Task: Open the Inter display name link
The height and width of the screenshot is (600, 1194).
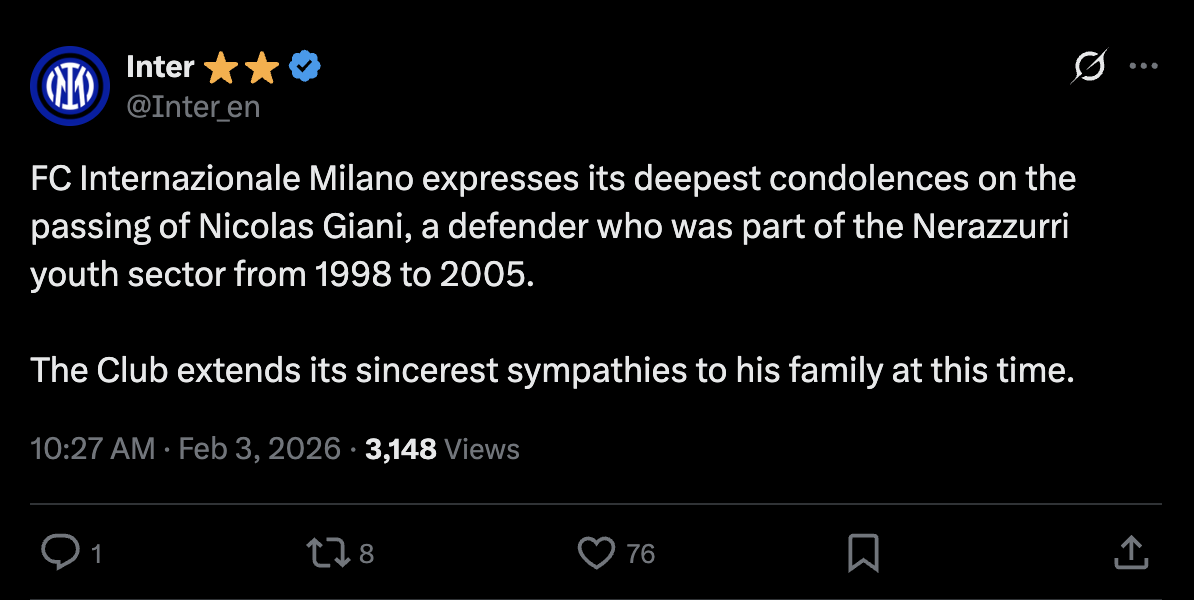Action: pyautogui.click(x=160, y=67)
